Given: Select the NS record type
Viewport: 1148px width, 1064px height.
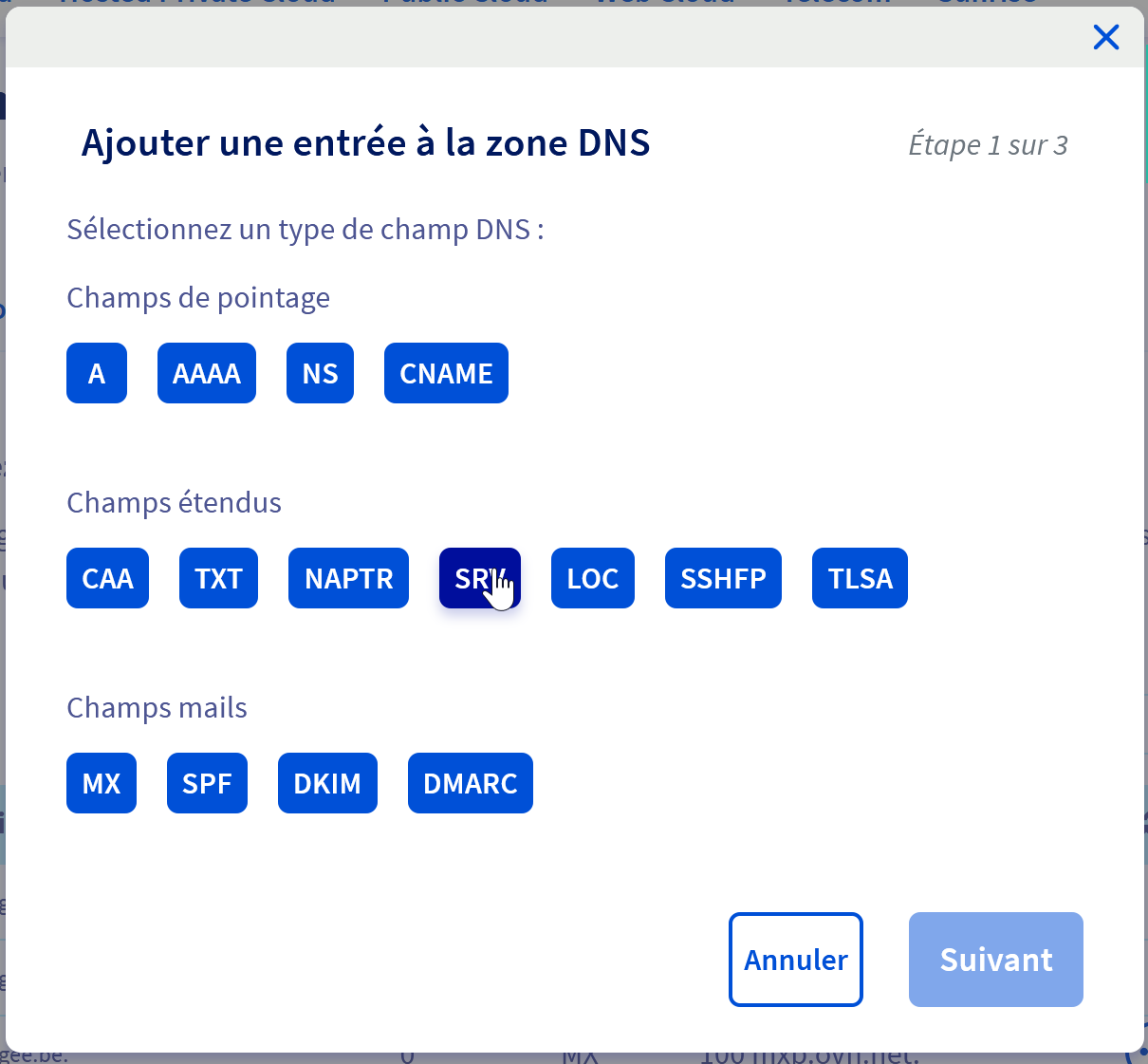Looking at the screenshot, I should click(x=320, y=373).
